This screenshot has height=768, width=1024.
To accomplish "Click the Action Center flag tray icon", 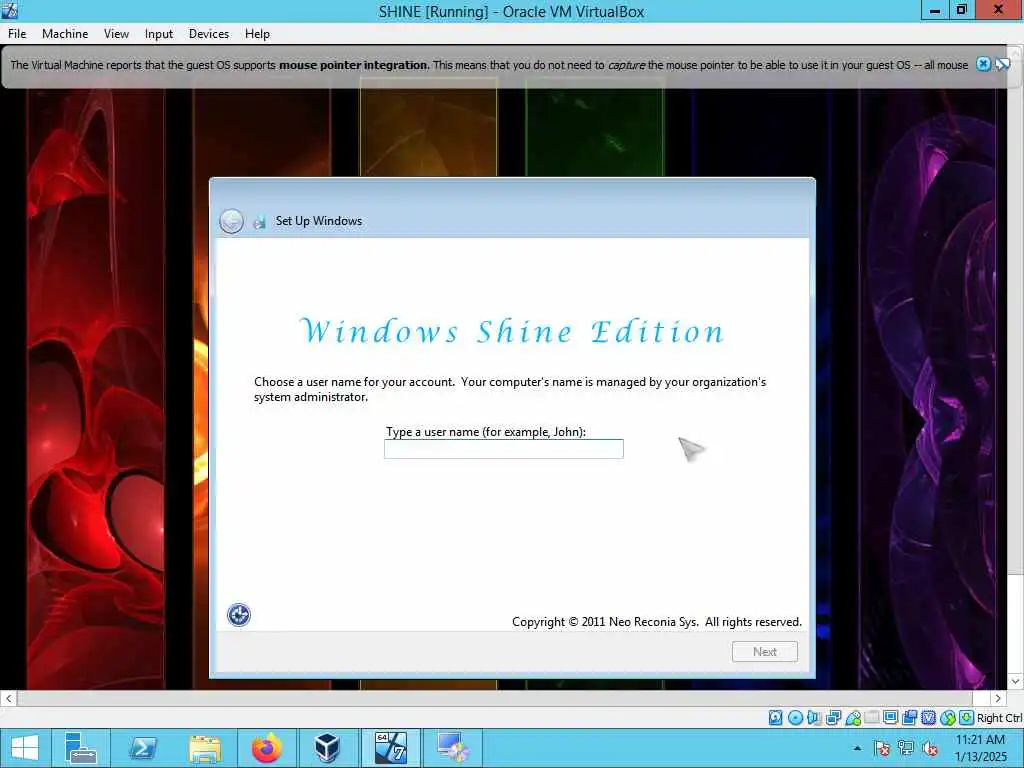I will tap(882, 748).
